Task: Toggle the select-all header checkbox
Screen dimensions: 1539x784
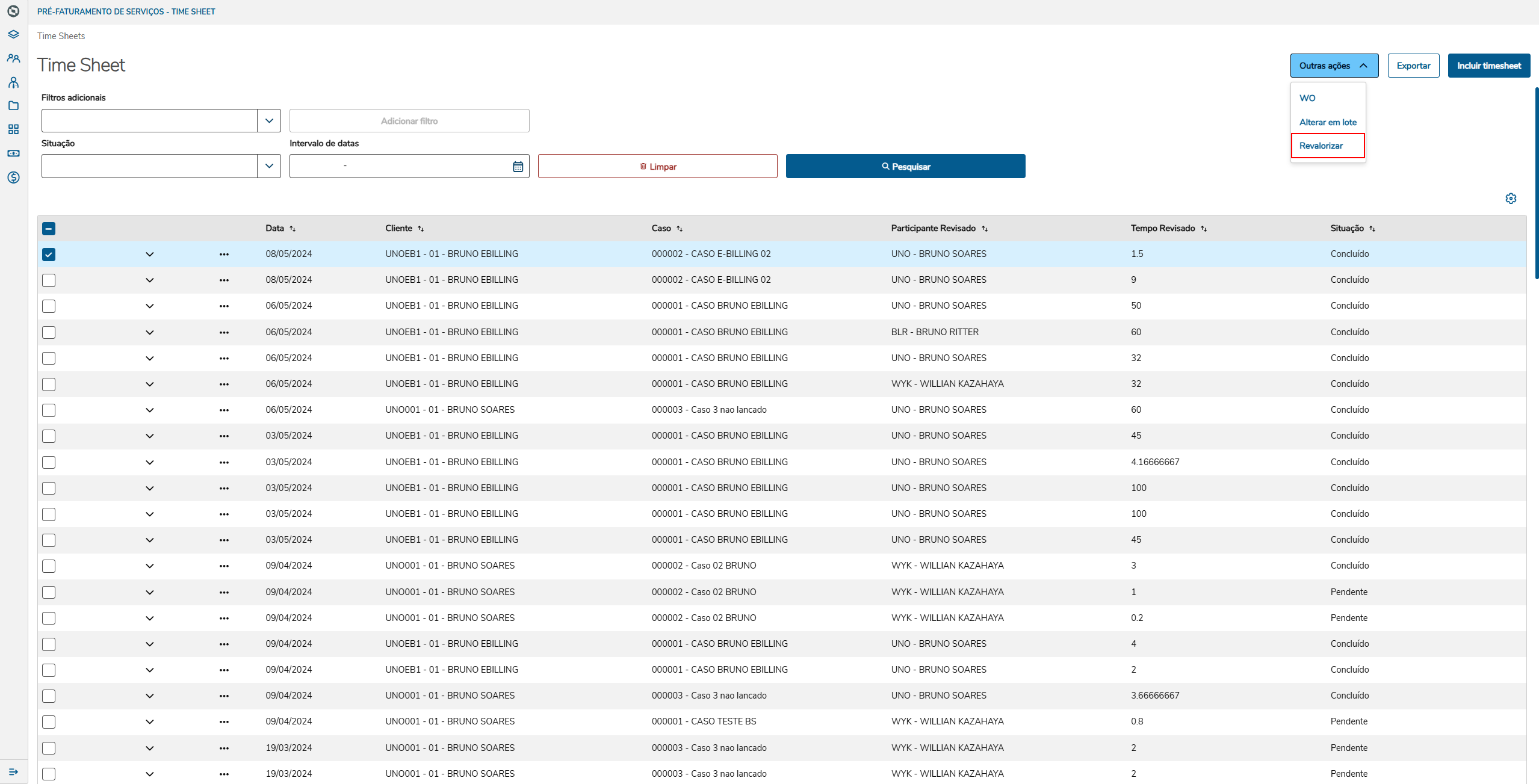Action: tap(49, 229)
